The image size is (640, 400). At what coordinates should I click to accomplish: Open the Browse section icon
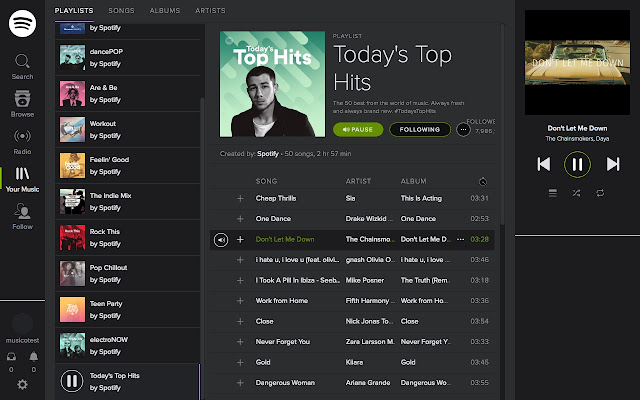tap(22, 98)
